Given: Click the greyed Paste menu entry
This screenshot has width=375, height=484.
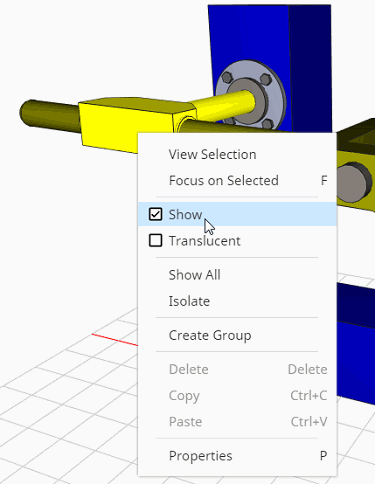Looking at the screenshot, I should [x=237, y=422].
